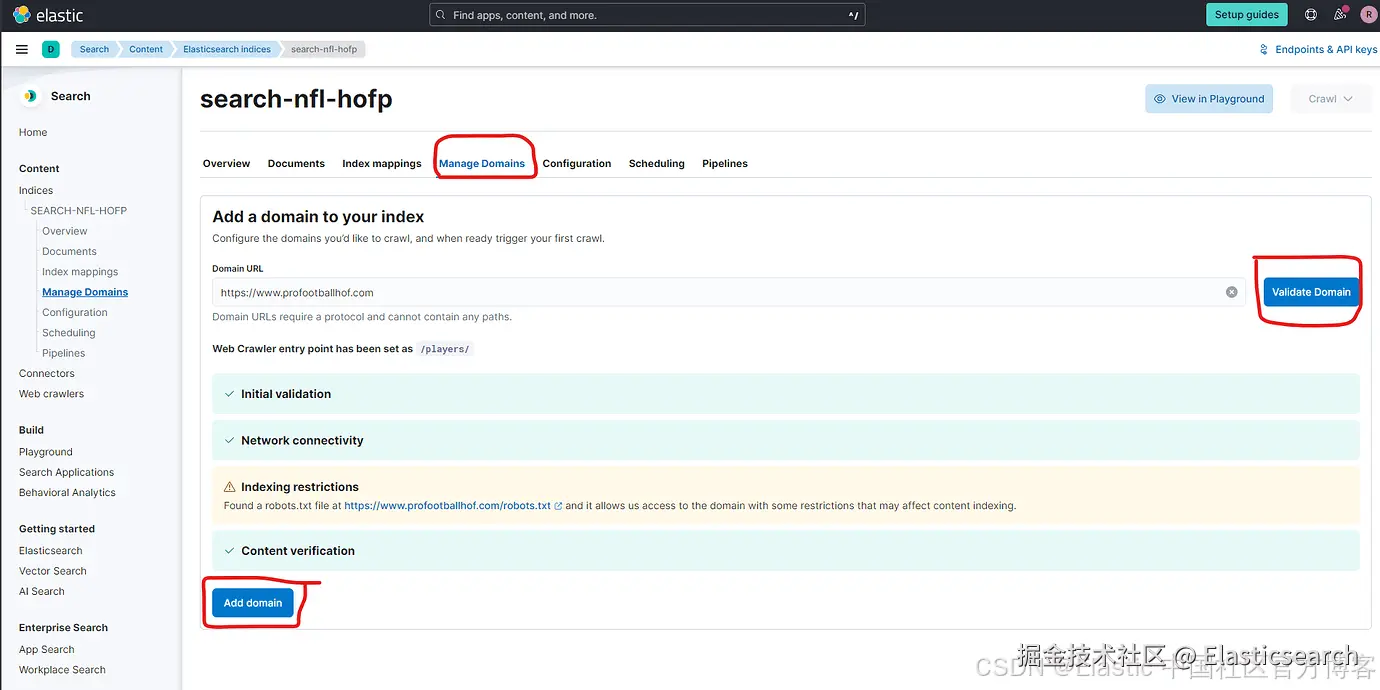
Task: Select SEARCH-NFL-HOFP in the sidebar
Action: [x=79, y=211]
